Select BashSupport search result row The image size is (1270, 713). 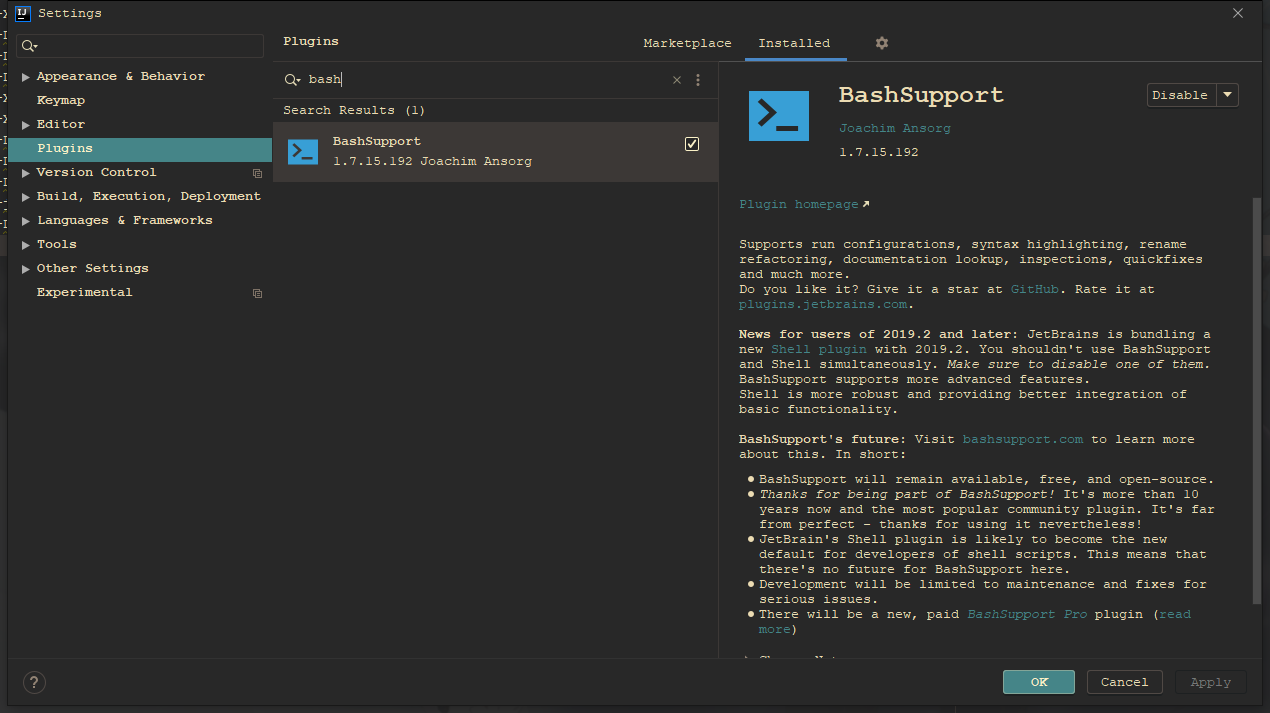[x=495, y=151]
